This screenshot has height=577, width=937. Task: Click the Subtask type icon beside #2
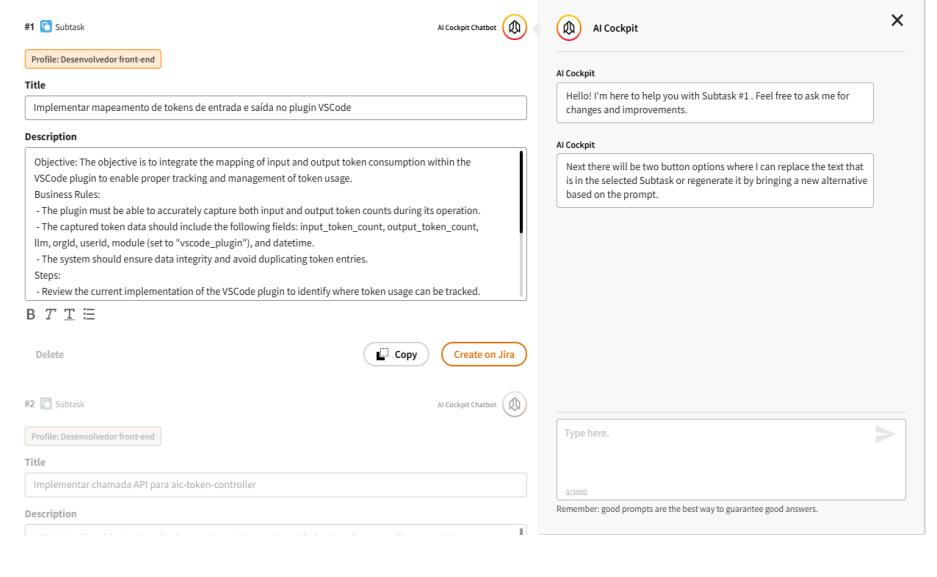44,403
